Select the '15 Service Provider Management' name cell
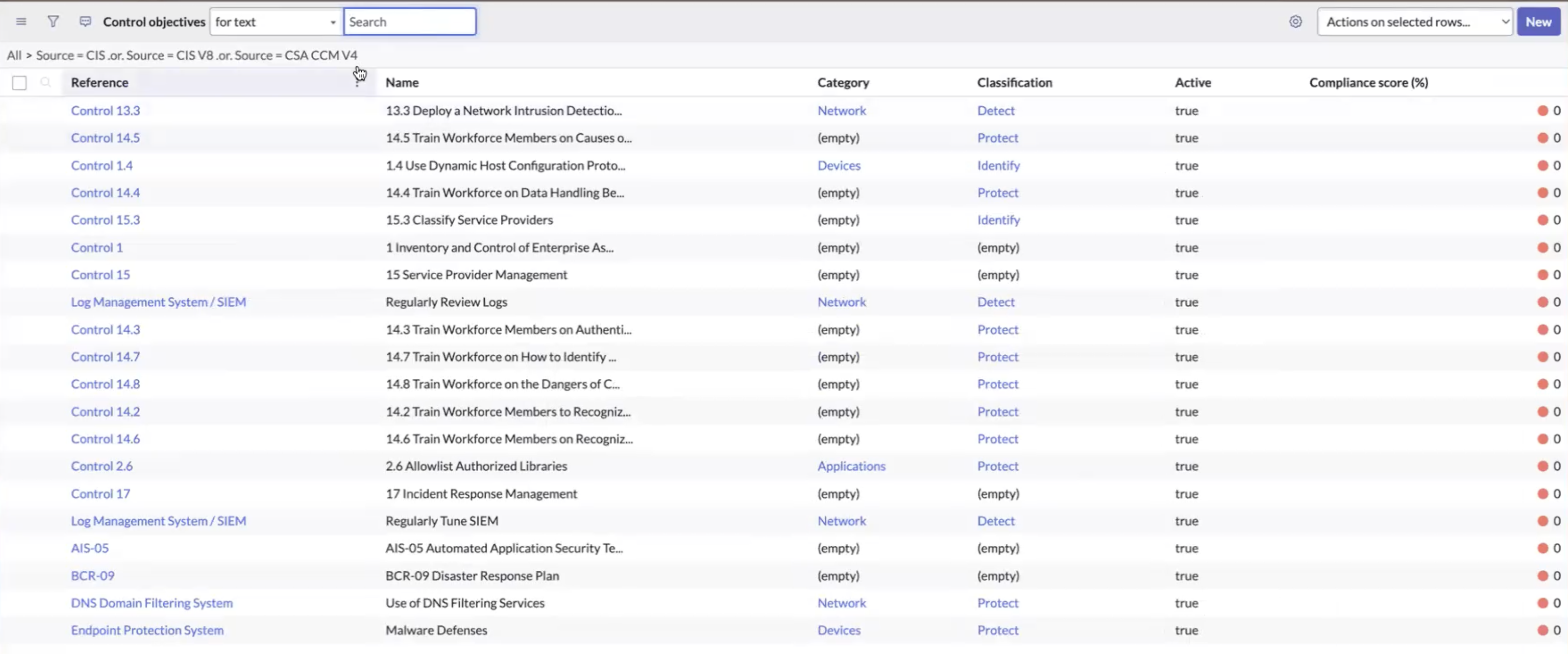 tap(476, 275)
